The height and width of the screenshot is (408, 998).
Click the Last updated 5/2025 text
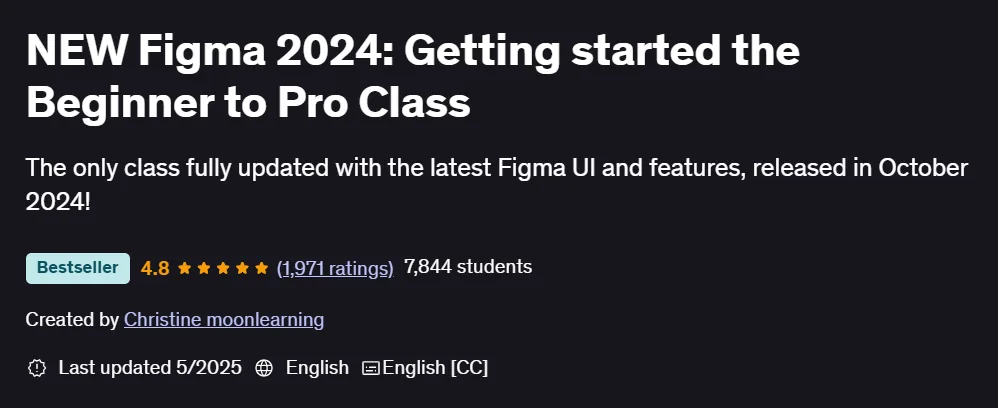pyautogui.click(x=150, y=367)
